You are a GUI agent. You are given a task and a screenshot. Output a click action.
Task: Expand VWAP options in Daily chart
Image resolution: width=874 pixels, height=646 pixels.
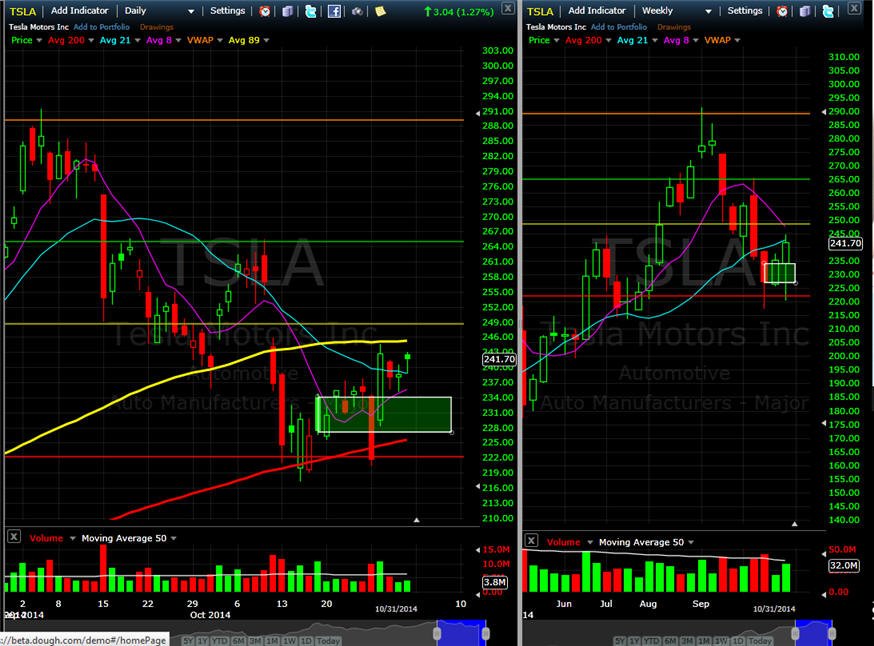coord(220,40)
